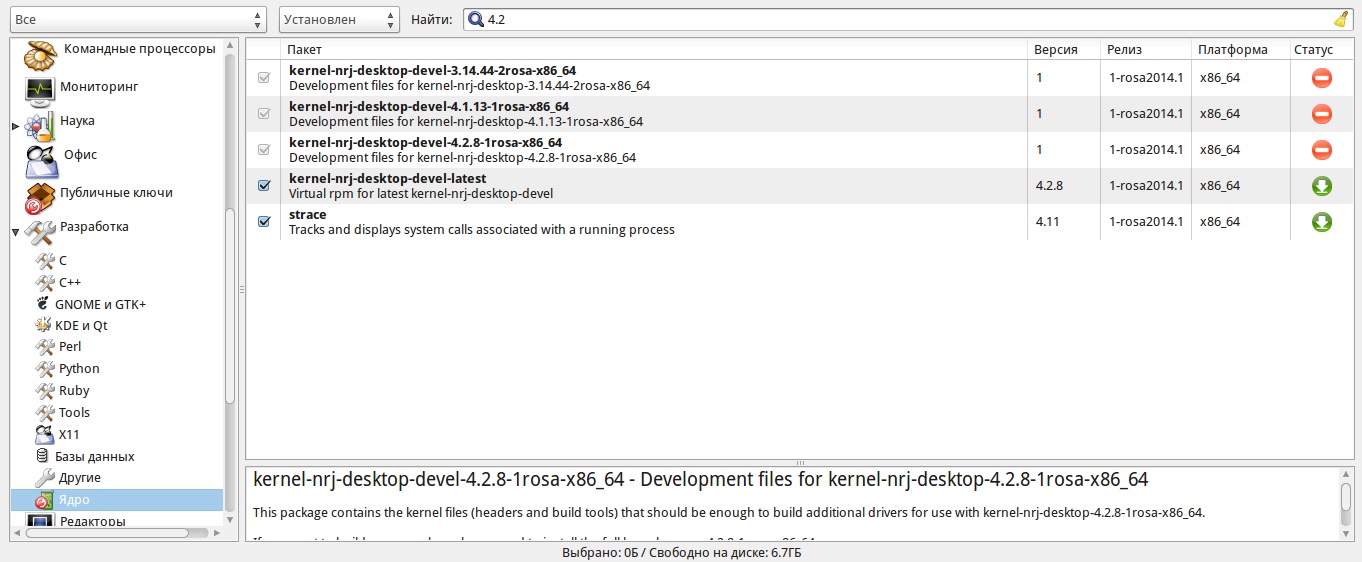Toggle the checkbox for kernel-nrj-desktop-devel-4.1.13

coord(264,114)
